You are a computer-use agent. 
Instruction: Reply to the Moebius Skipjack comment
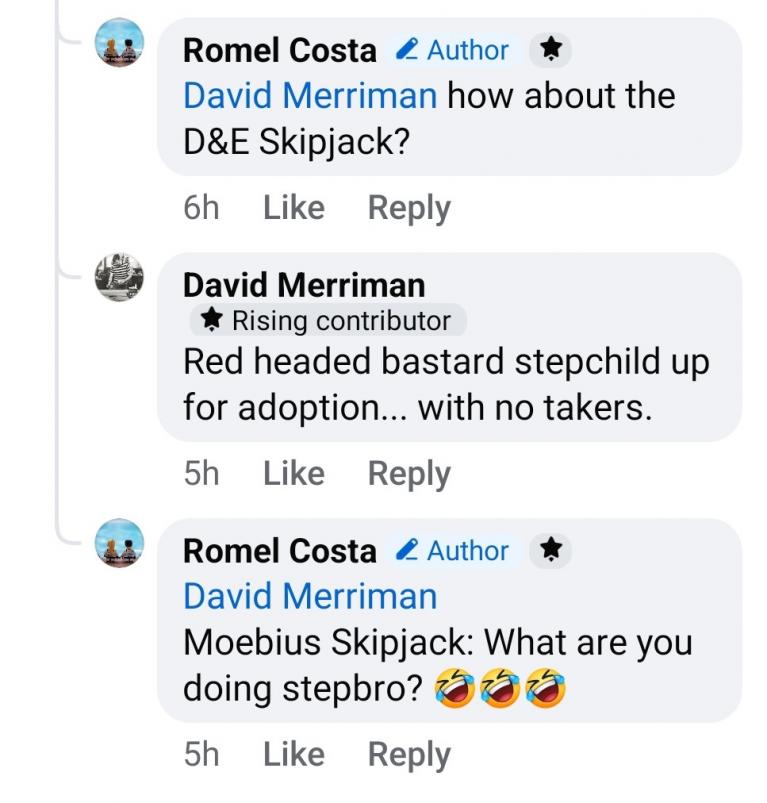pyautogui.click(x=409, y=754)
